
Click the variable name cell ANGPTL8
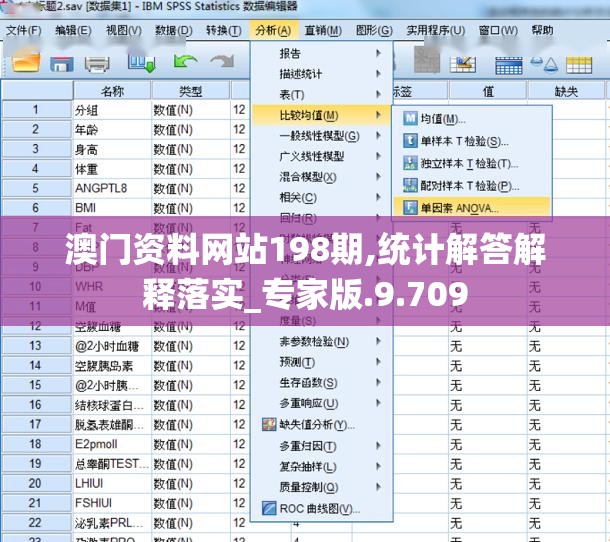click(x=112, y=188)
